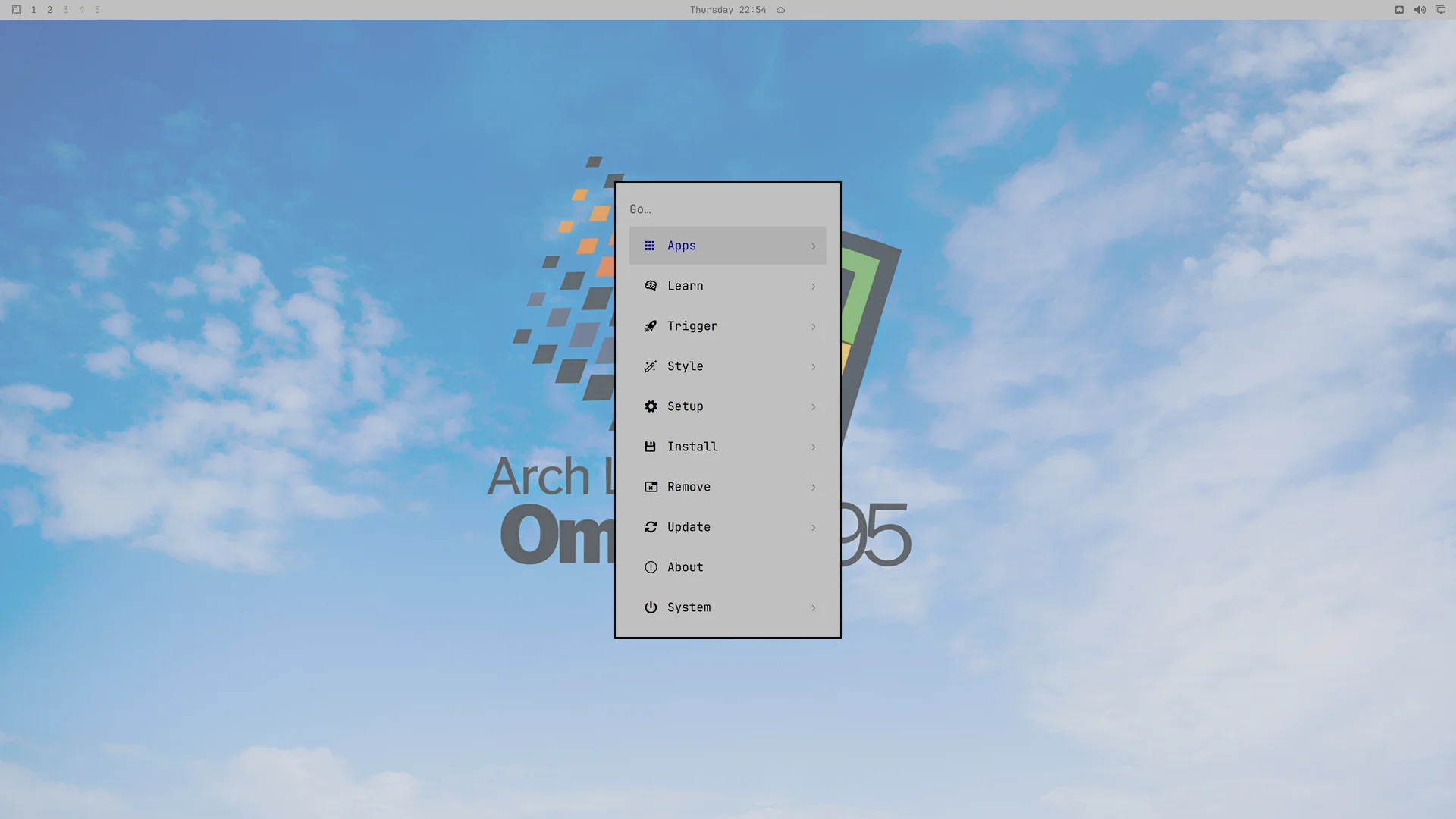
Task: Focus the Go… search field
Action: coord(727,209)
